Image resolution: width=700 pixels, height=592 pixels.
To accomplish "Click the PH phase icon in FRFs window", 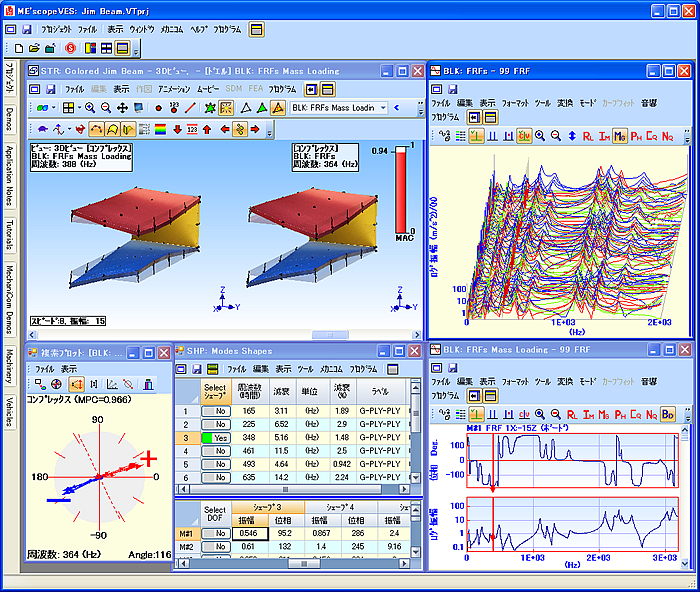I will [636, 135].
